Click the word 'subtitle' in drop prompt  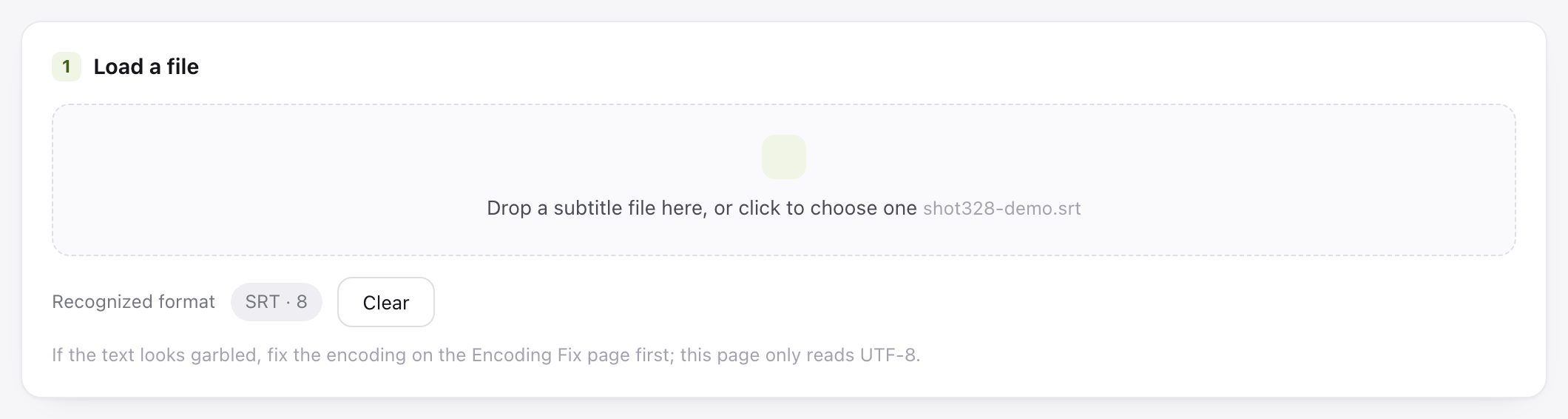tap(588, 208)
